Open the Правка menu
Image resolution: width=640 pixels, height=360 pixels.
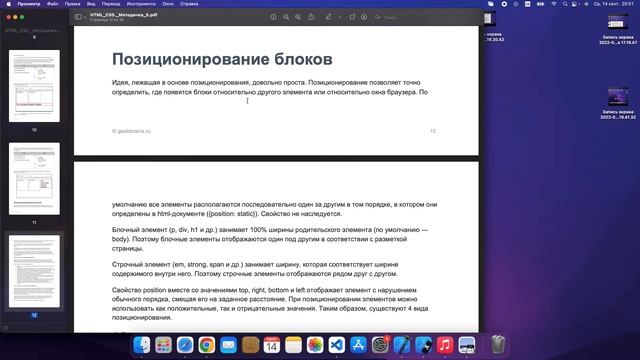(x=72, y=4)
